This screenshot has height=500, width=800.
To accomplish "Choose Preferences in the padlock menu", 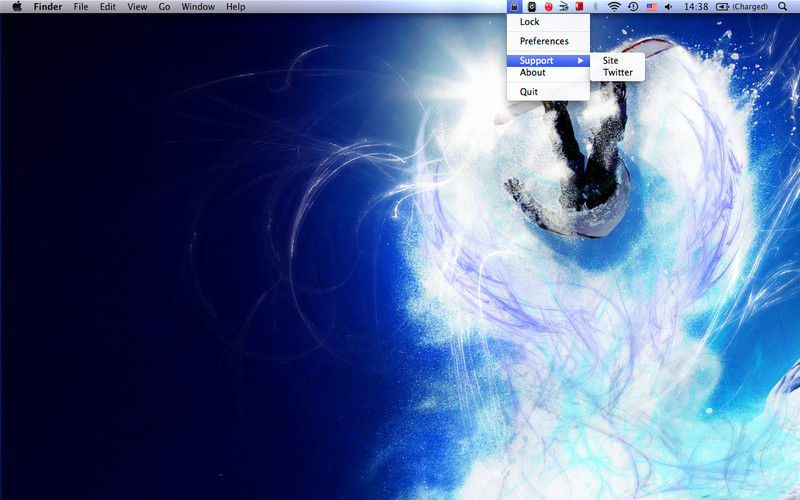I will (544, 41).
